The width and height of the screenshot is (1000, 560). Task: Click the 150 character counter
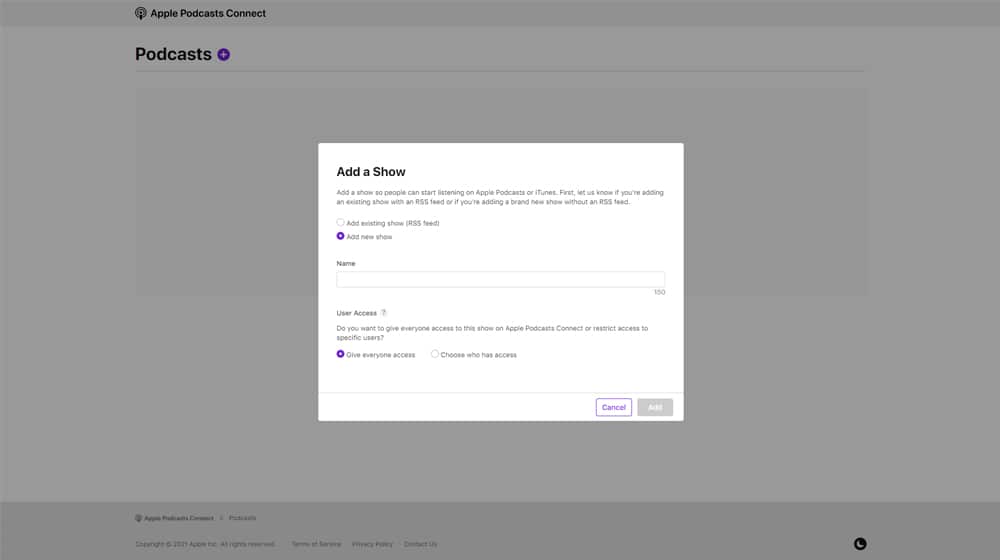(x=659, y=293)
